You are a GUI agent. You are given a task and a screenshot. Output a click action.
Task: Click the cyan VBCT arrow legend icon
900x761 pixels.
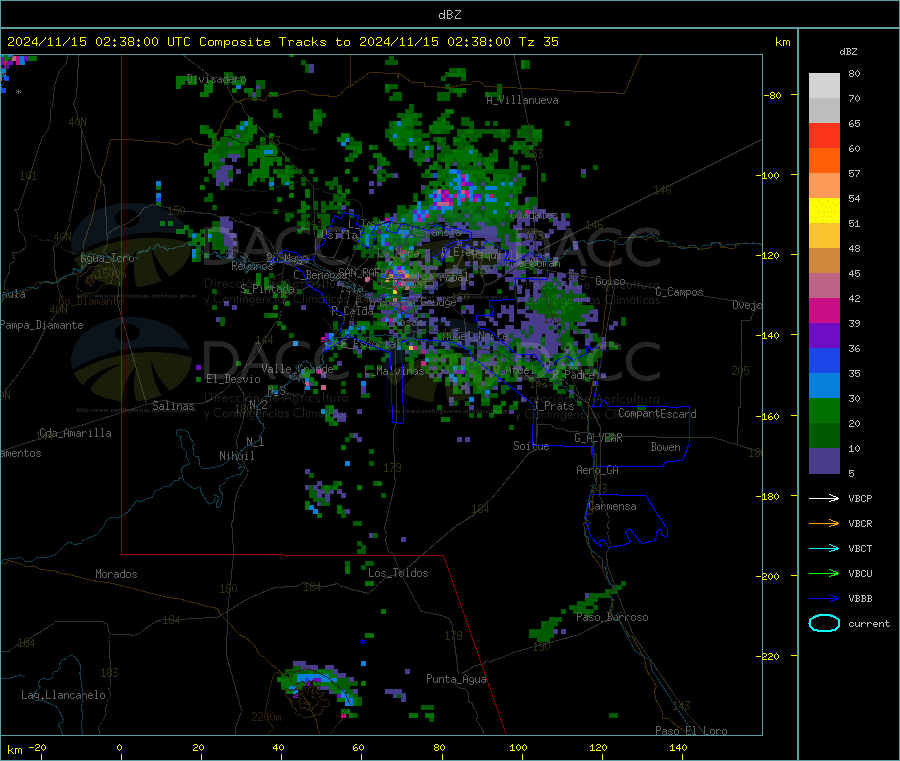824,548
